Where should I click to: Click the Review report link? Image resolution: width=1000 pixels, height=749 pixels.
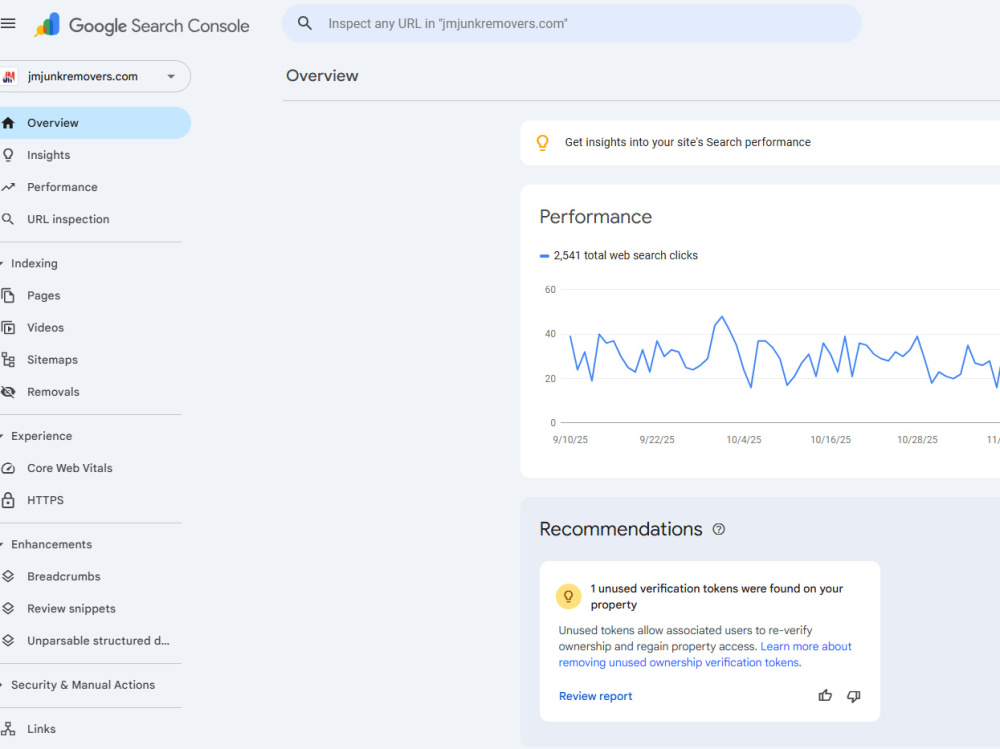coord(595,696)
